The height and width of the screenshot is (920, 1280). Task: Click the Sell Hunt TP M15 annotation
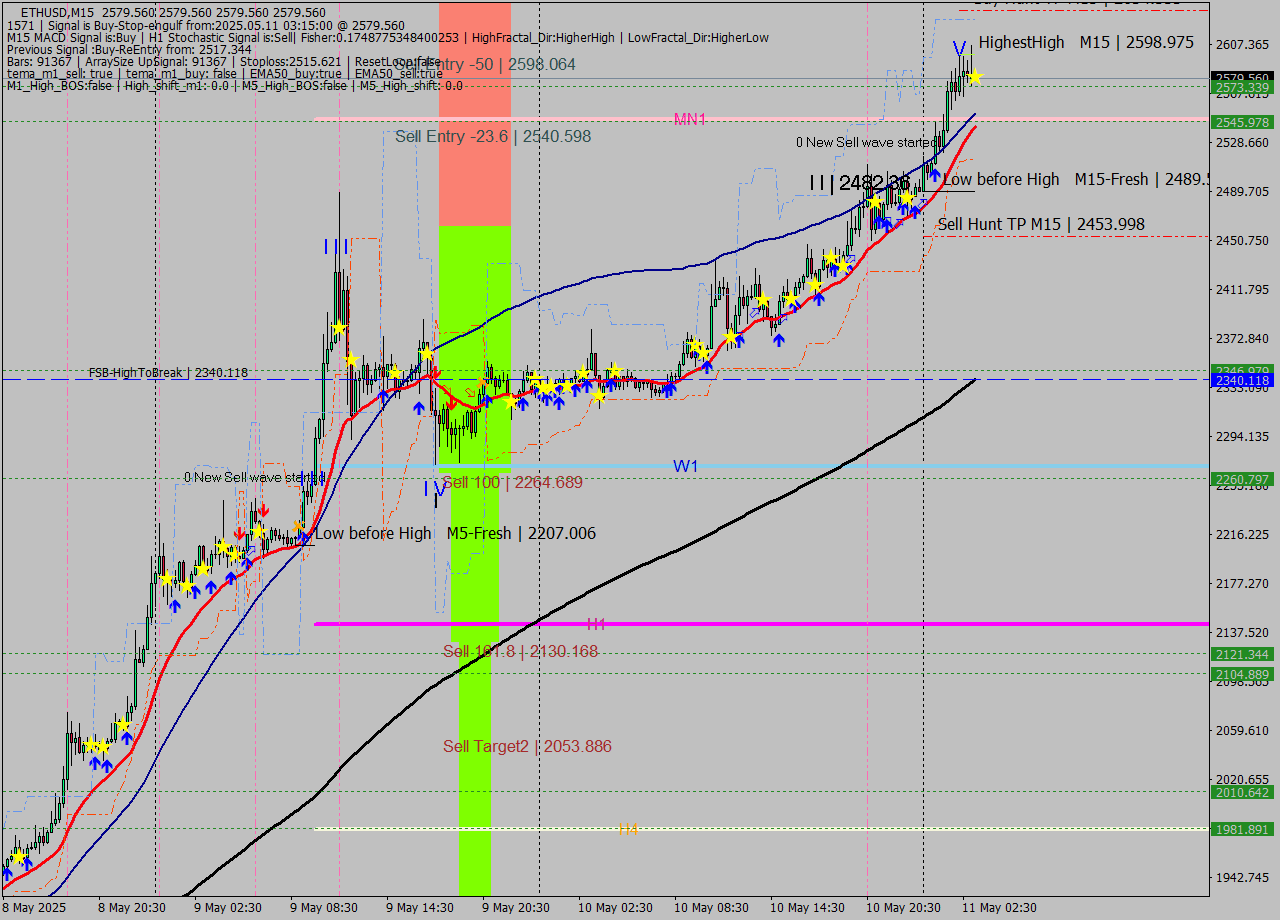click(1040, 223)
